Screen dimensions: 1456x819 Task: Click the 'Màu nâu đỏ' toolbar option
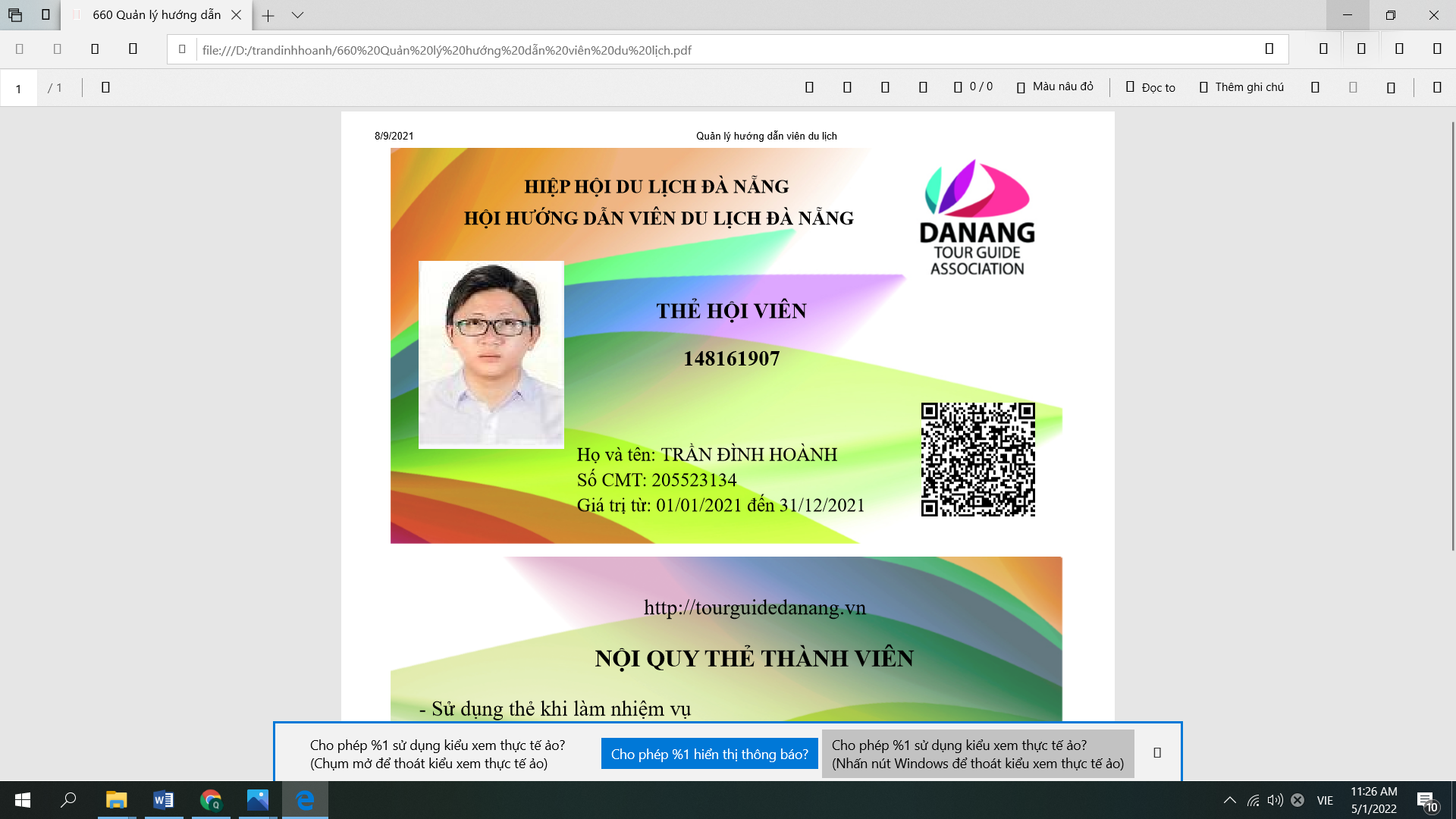coord(1055,87)
